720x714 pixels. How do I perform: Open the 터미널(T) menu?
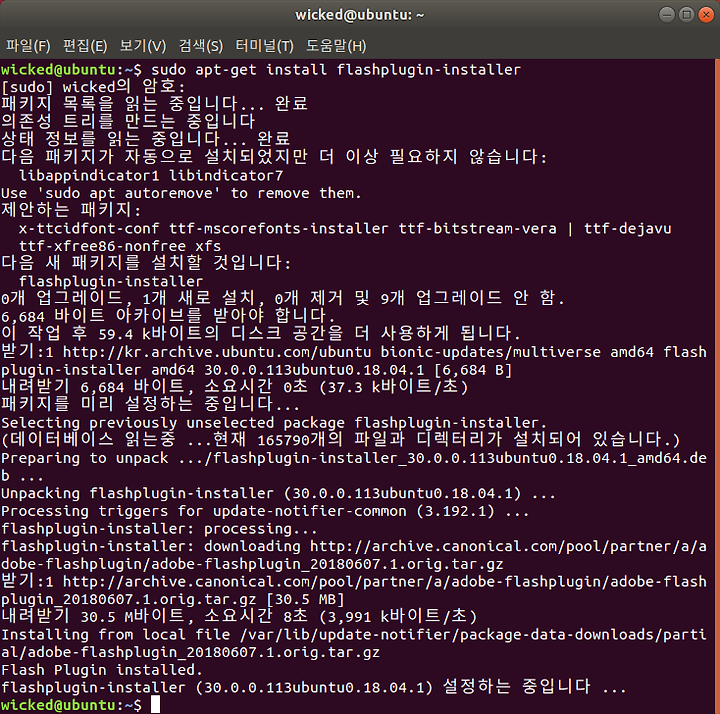[264, 46]
